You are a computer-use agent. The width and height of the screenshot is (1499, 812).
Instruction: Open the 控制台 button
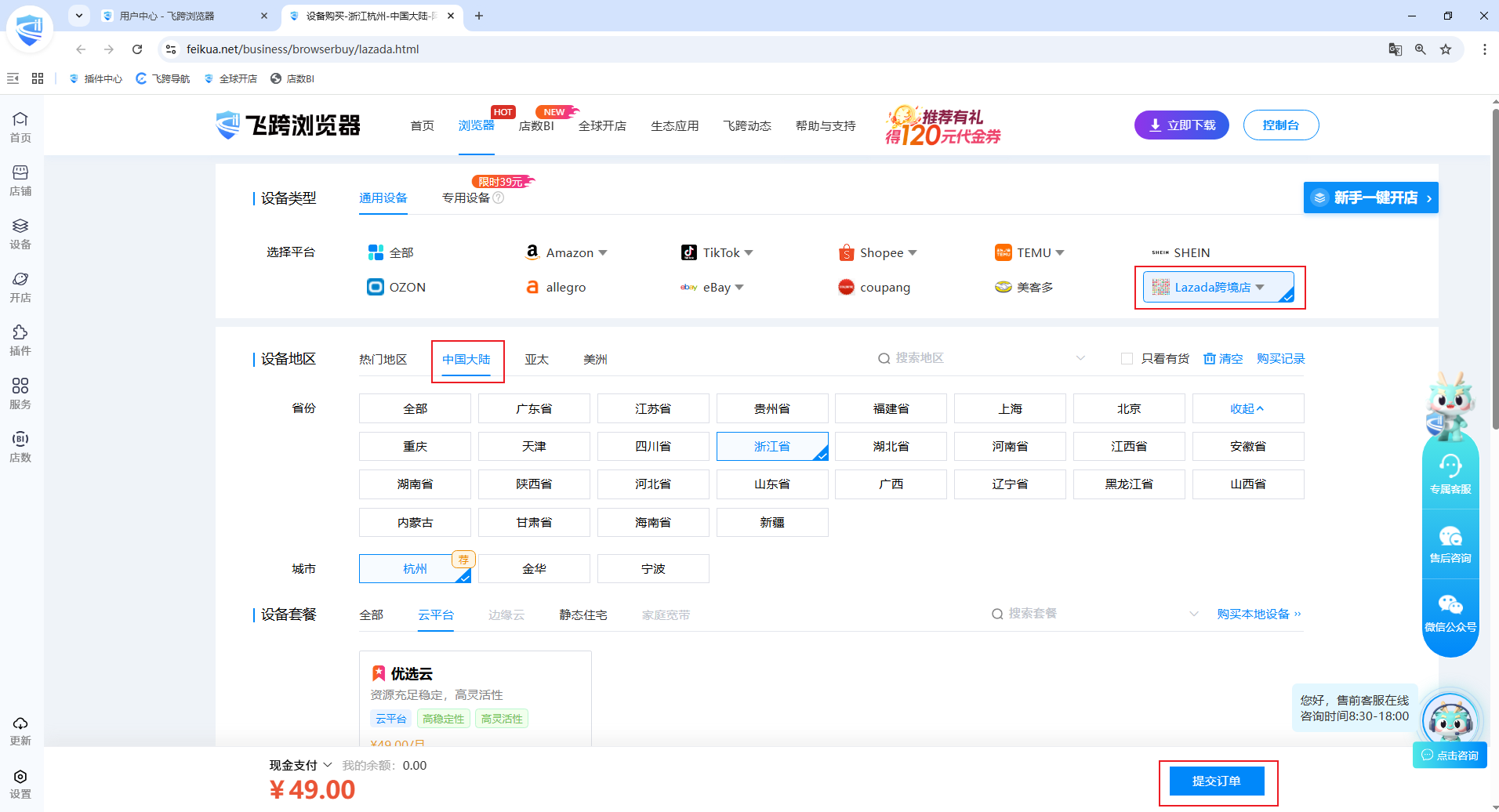[x=1281, y=125]
